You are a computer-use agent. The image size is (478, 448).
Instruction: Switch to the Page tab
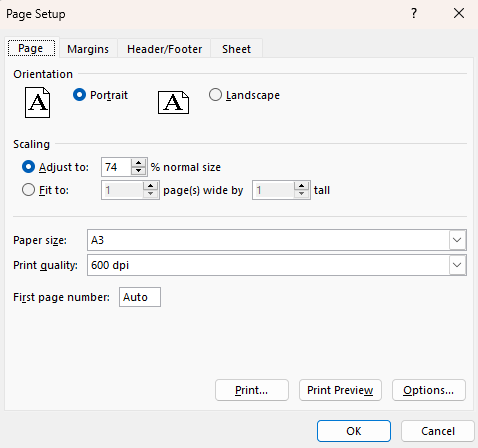click(31, 48)
